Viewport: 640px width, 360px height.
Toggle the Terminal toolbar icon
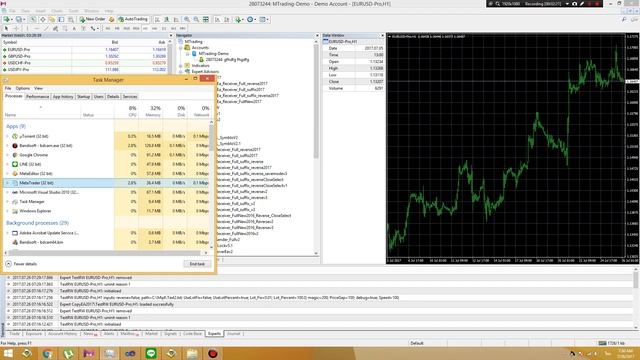pos(61,19)
